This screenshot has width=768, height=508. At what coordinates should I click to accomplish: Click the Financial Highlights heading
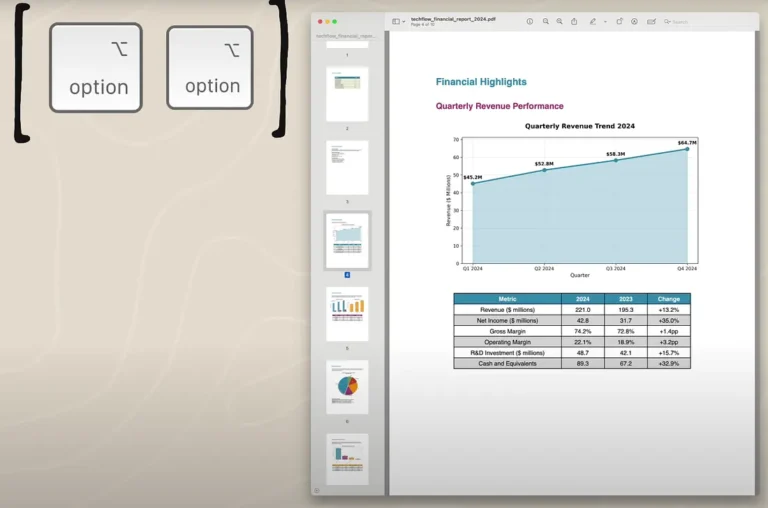click(481, 82)
